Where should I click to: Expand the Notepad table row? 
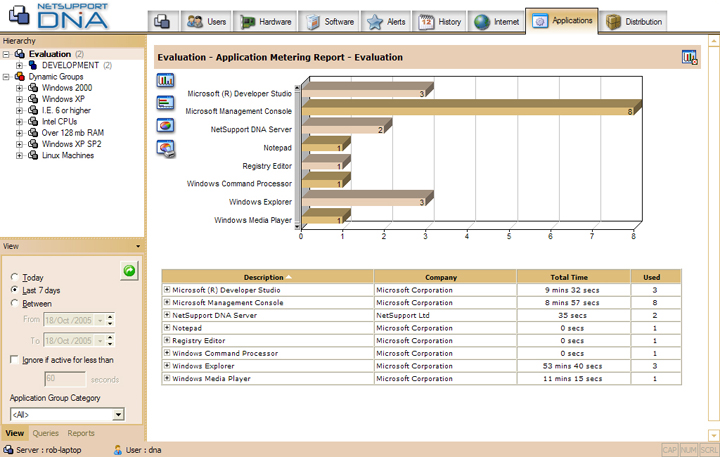pos(167,327)
